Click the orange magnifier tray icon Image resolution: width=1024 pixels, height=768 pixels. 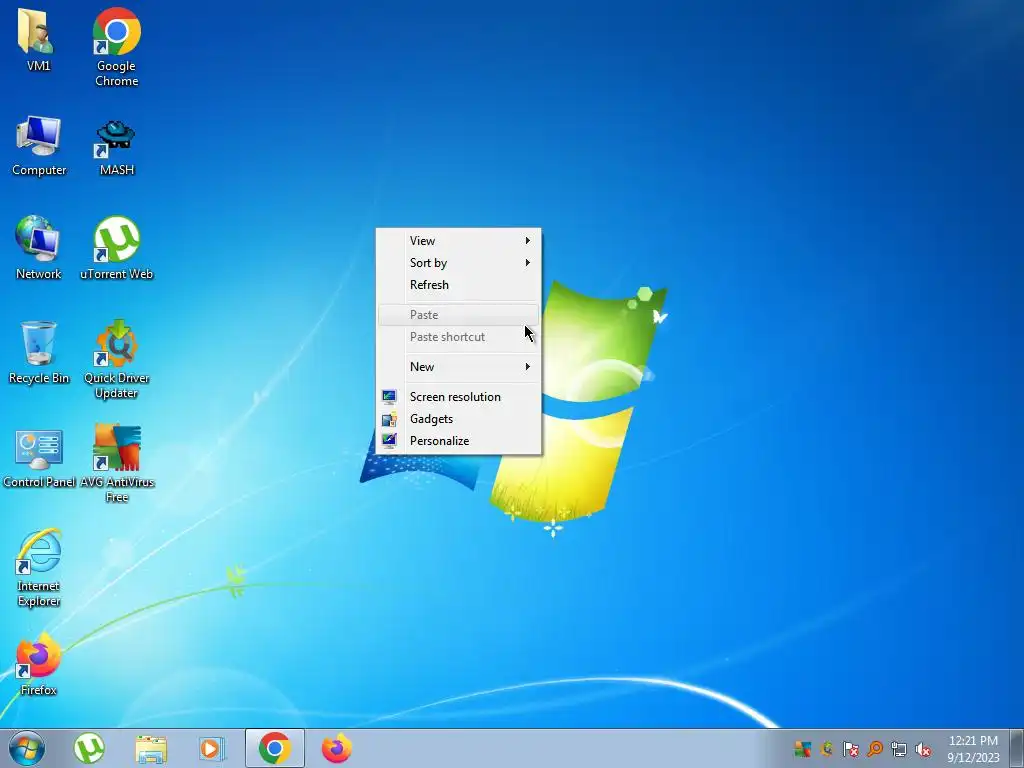[874, 749]
